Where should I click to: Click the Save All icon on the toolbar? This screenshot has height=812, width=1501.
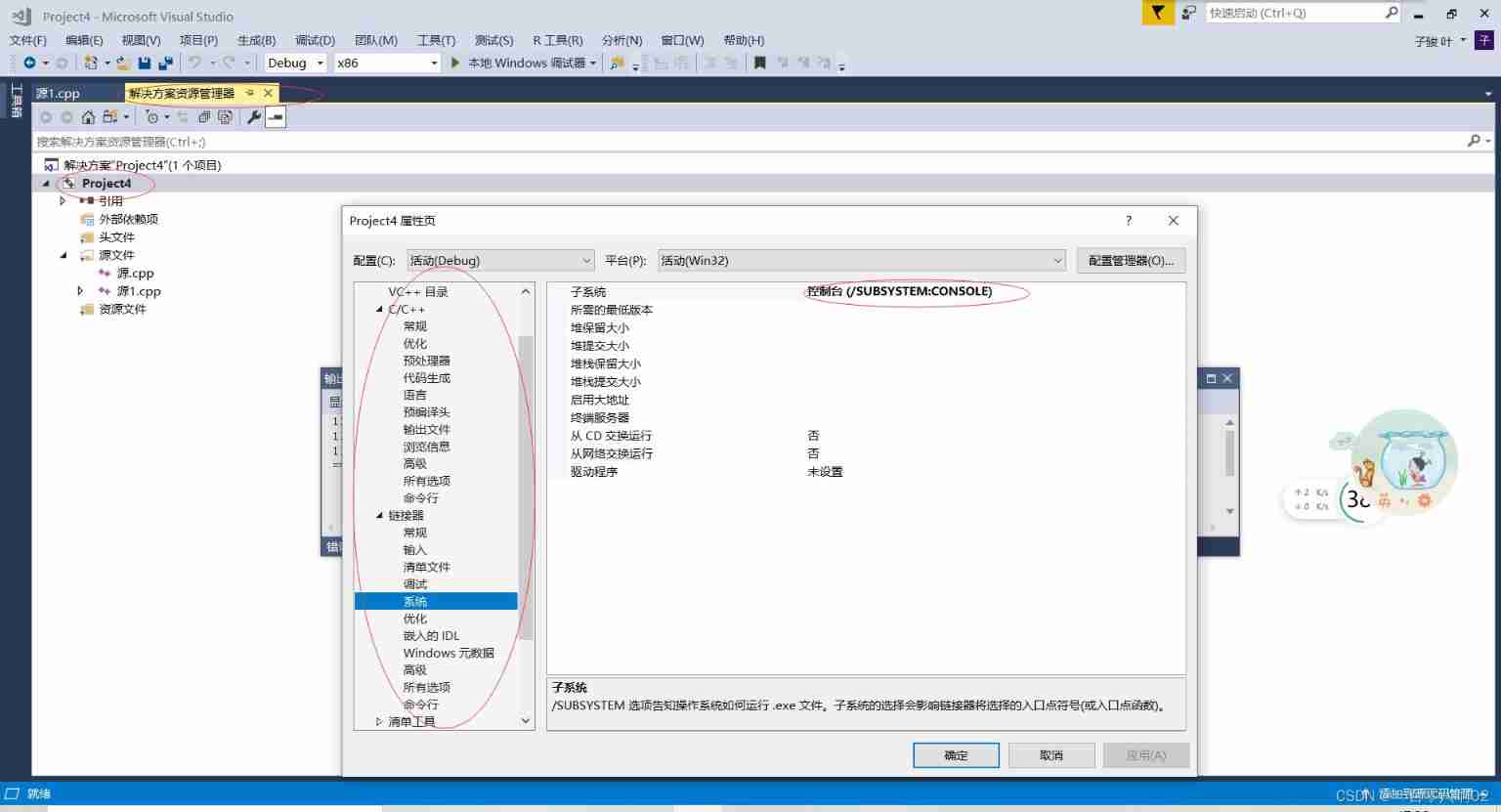click(165, 63)
